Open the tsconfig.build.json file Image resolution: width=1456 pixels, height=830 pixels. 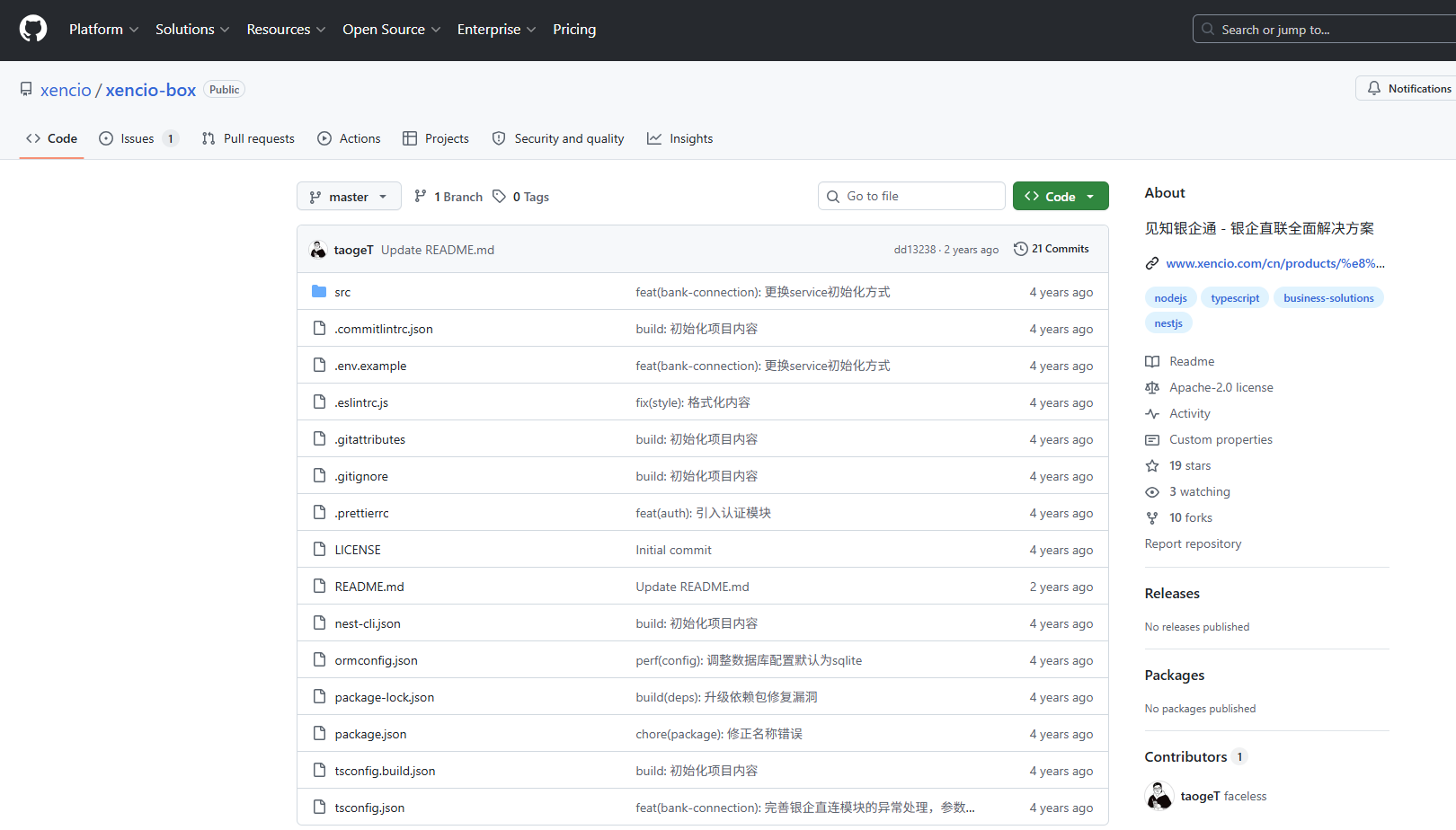click(x=385, y=771)
